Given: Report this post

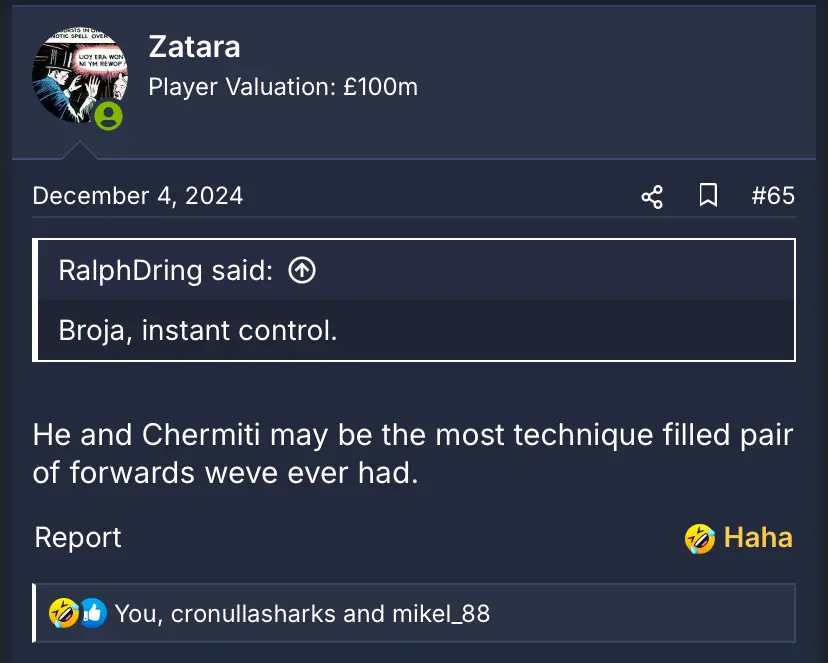Looking at the screenshot, I should [x=78, y=537].
